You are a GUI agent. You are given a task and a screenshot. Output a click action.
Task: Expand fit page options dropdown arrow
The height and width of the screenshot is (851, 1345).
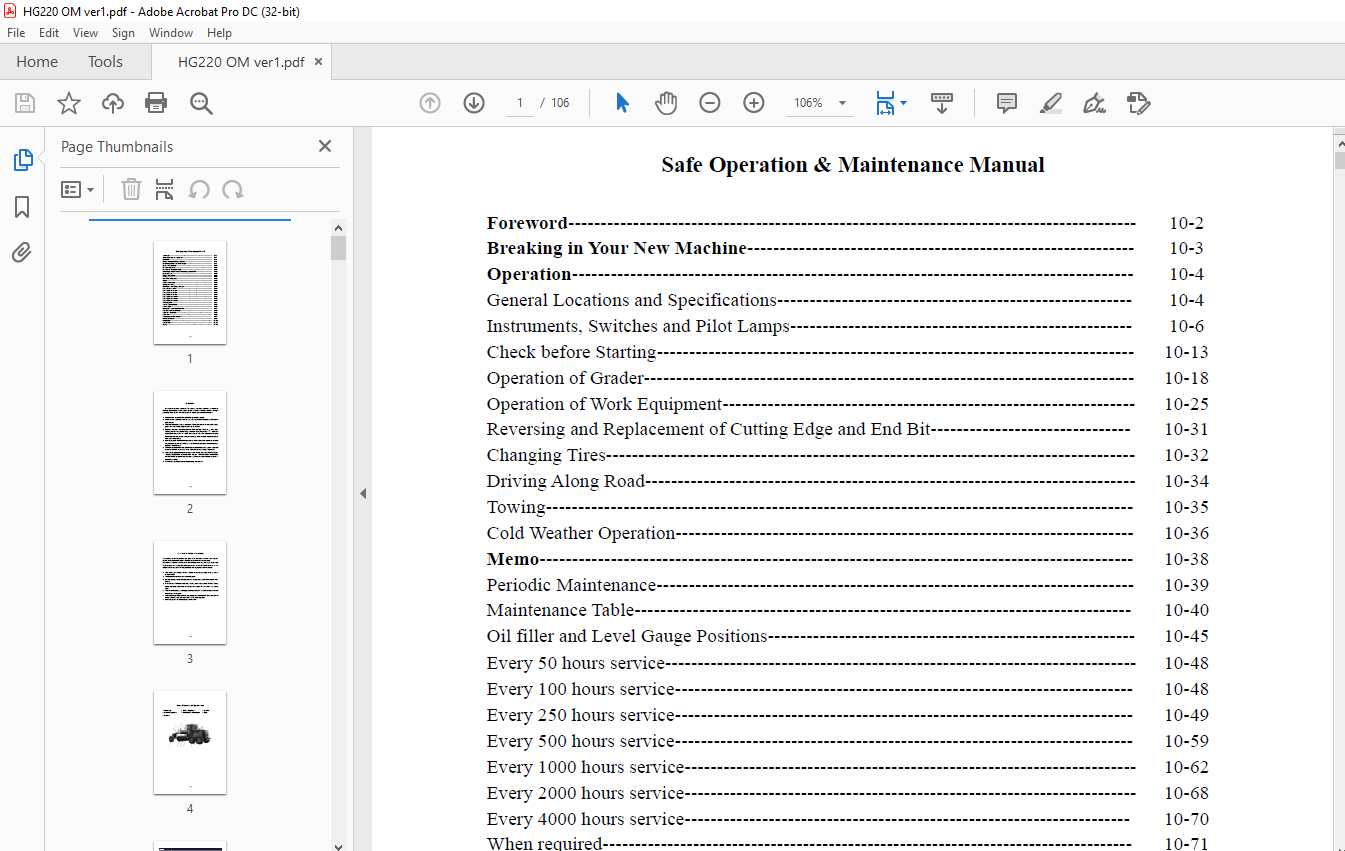(904, 103)
